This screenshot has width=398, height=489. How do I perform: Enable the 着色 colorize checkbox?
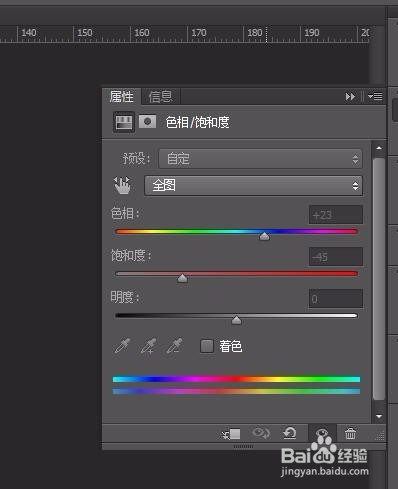click(x=207, y=346)
